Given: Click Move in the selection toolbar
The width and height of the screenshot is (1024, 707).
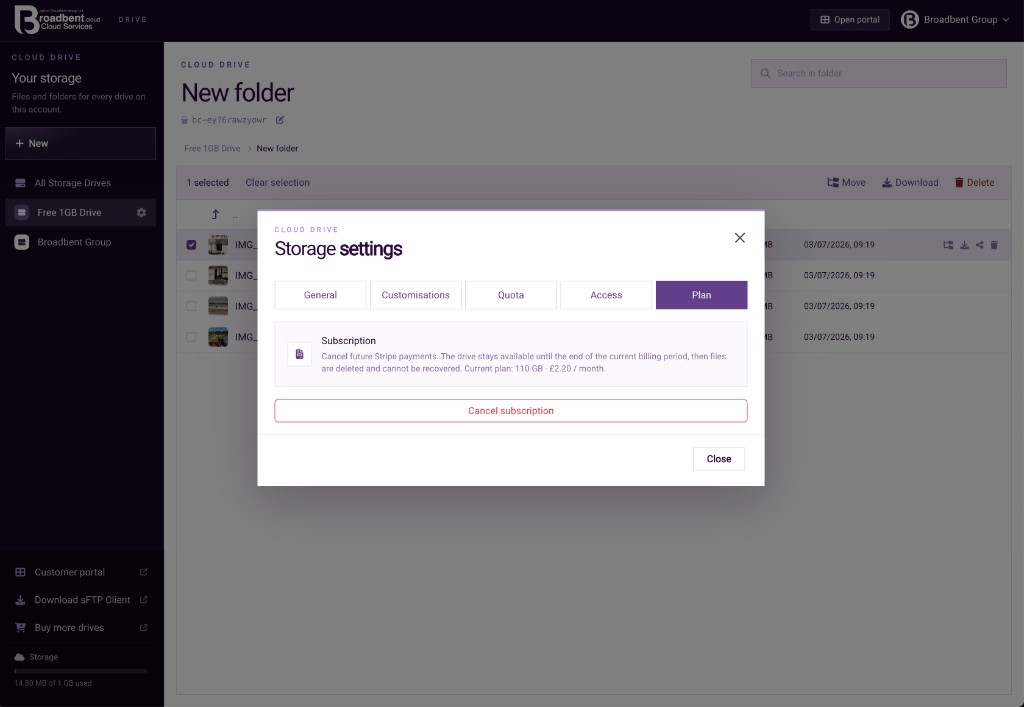Looking at the screenshot, I should [x=846, y=183].
